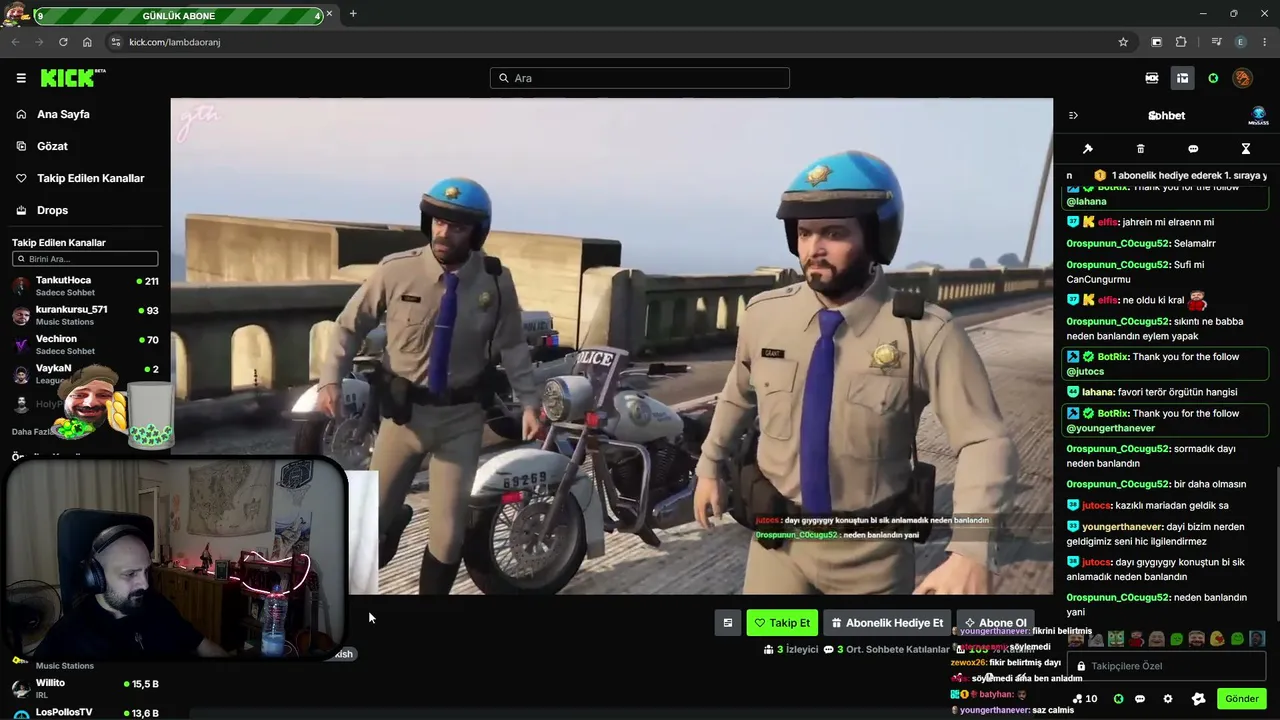
Task: Open the Kick hamburger menu
Action: [x=21, y=78]
